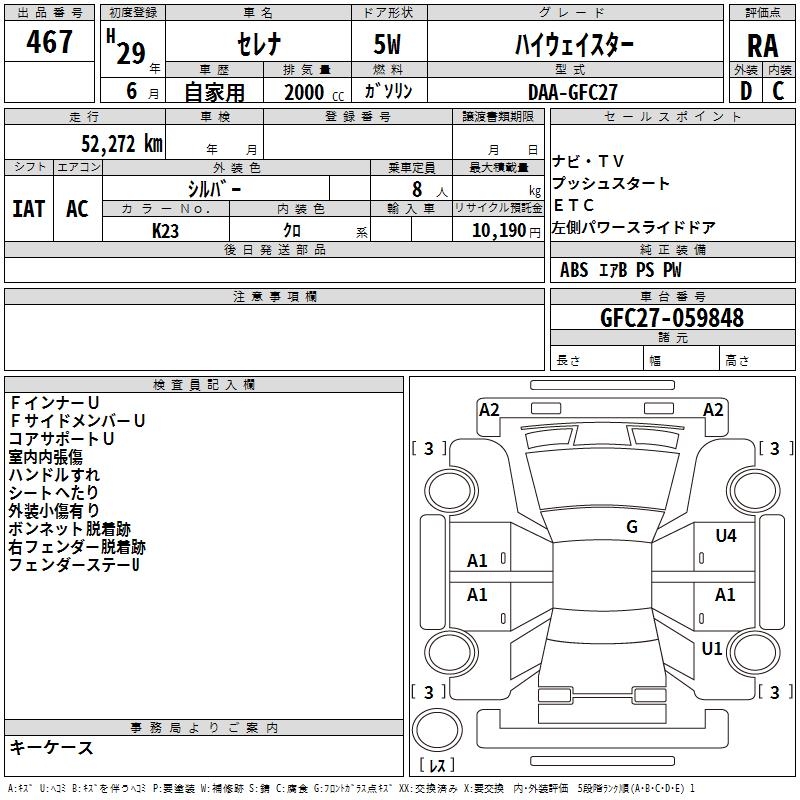Click the registration year H29
The image size is (800, 800).
(x=126, y=47)
